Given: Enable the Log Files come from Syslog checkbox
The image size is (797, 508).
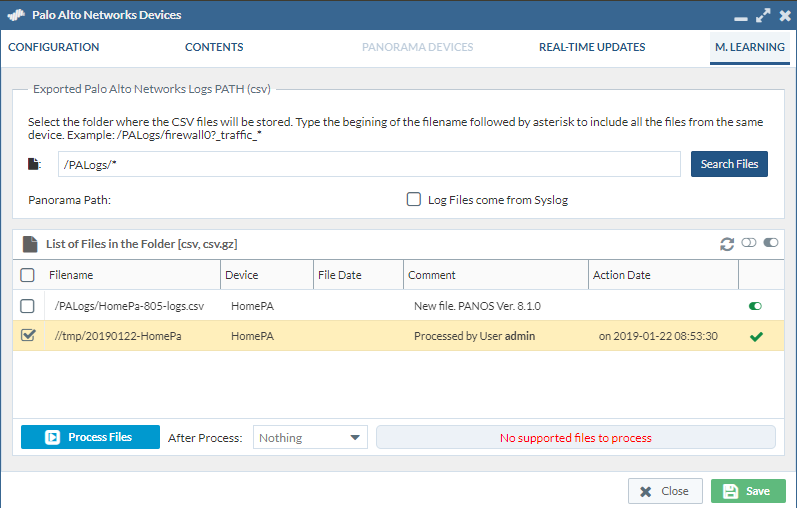Looking at the screenshot, I should (414, 200).
